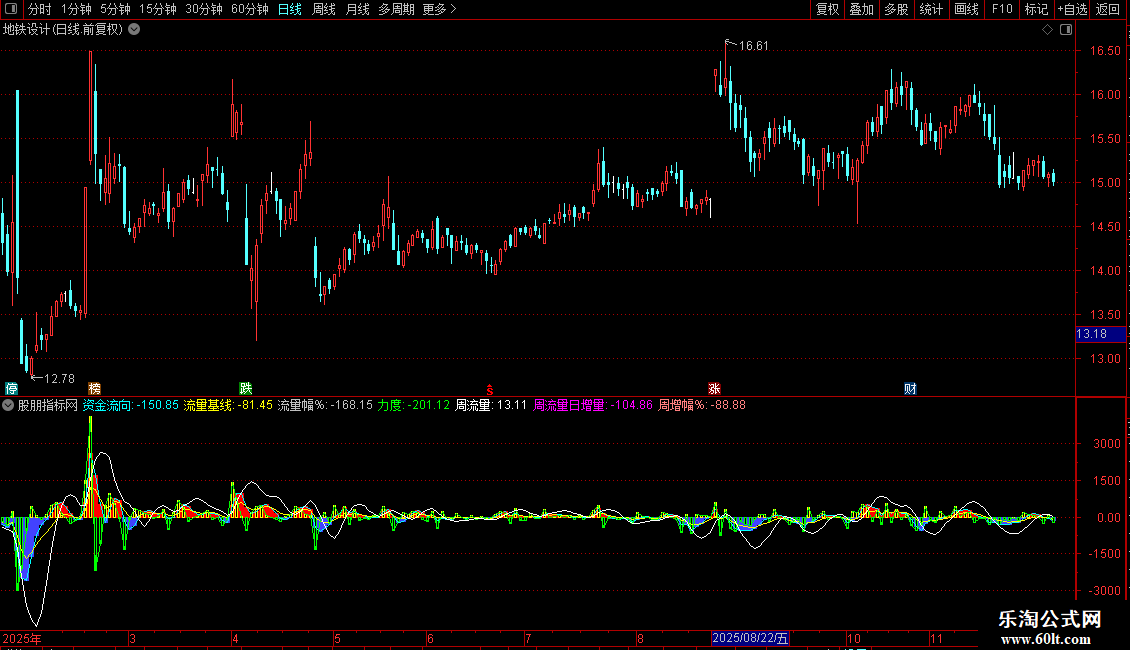1130x650 pixels.
Task: Select the 1分钟 period tab
Action: point(76,9)
